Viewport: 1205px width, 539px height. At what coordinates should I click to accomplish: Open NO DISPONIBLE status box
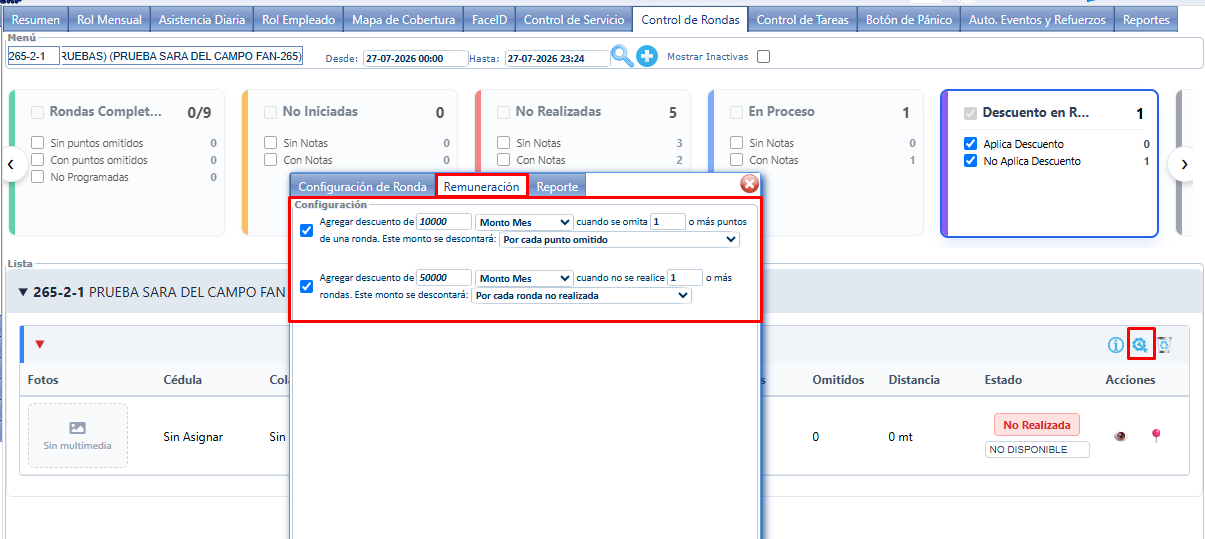tap(1037, 450)
